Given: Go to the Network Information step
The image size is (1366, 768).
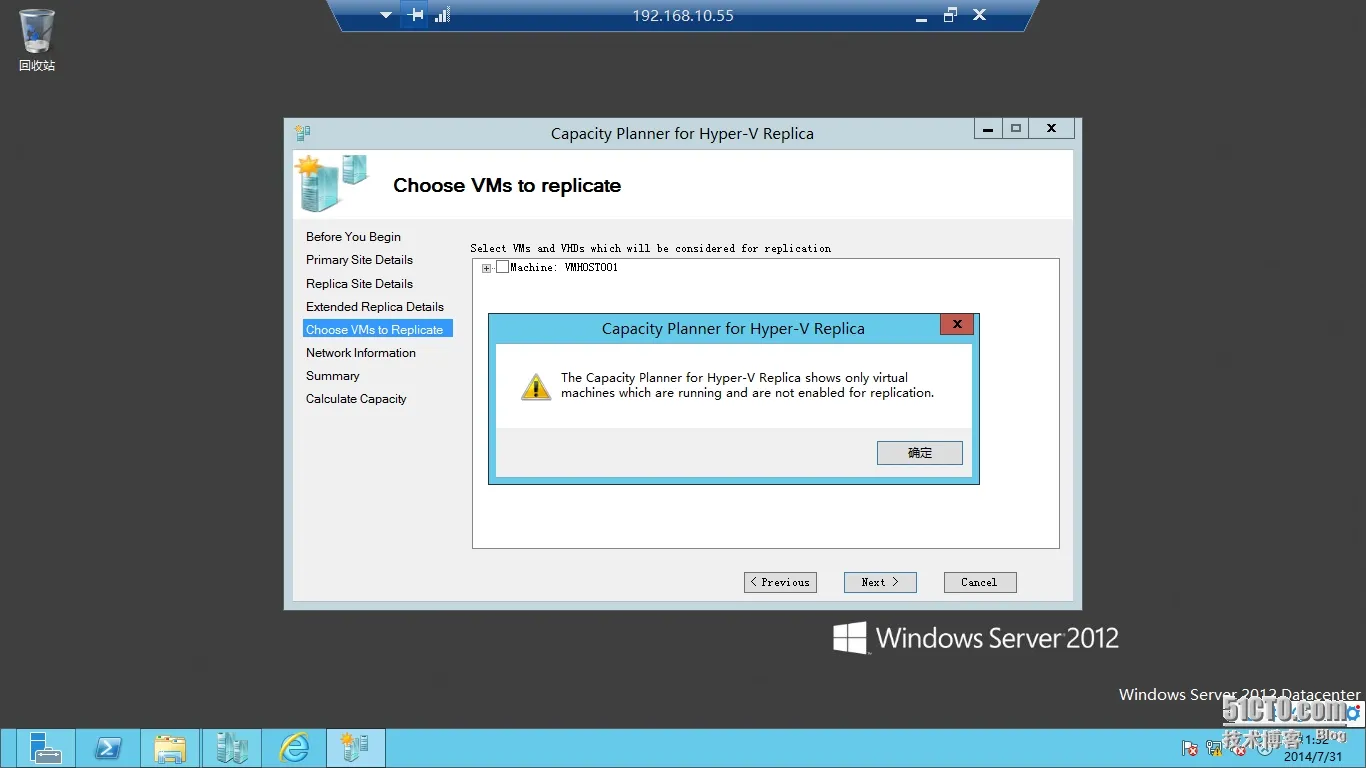Looking at the screenshot, I should [361, 353].
